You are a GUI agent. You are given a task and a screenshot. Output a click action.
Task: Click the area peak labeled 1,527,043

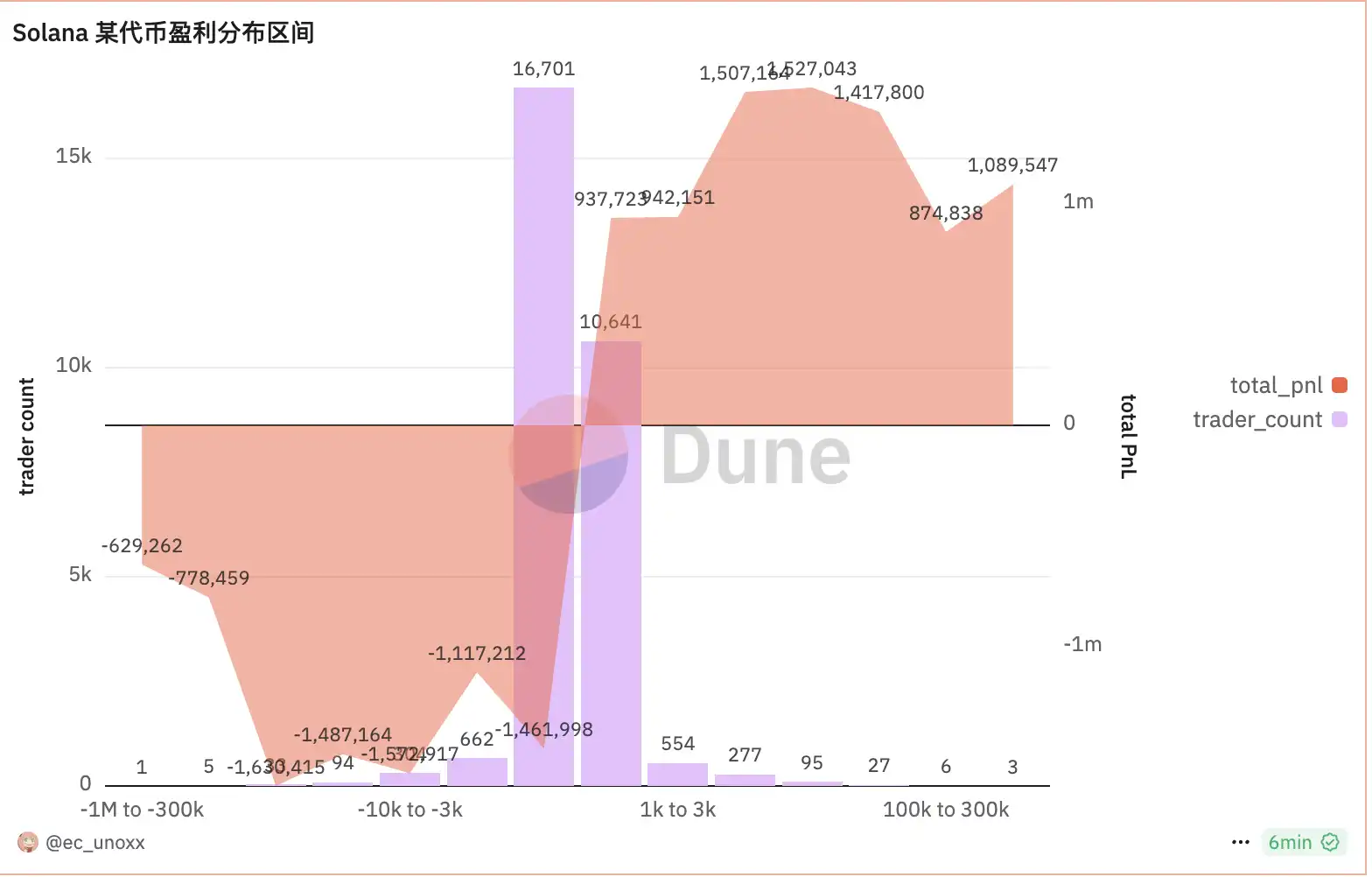[x=811, y=88]
